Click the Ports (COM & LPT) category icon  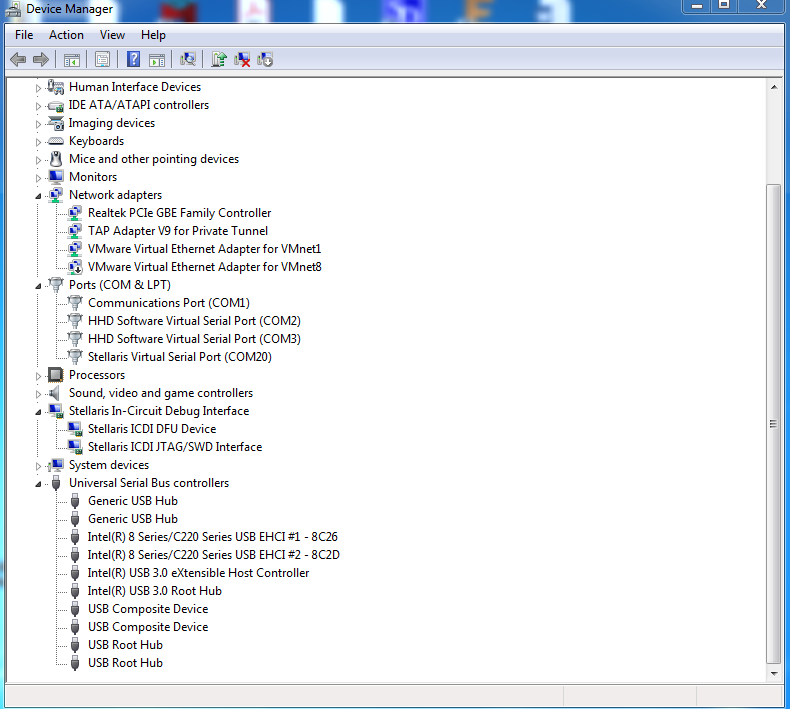click(56, 285)
